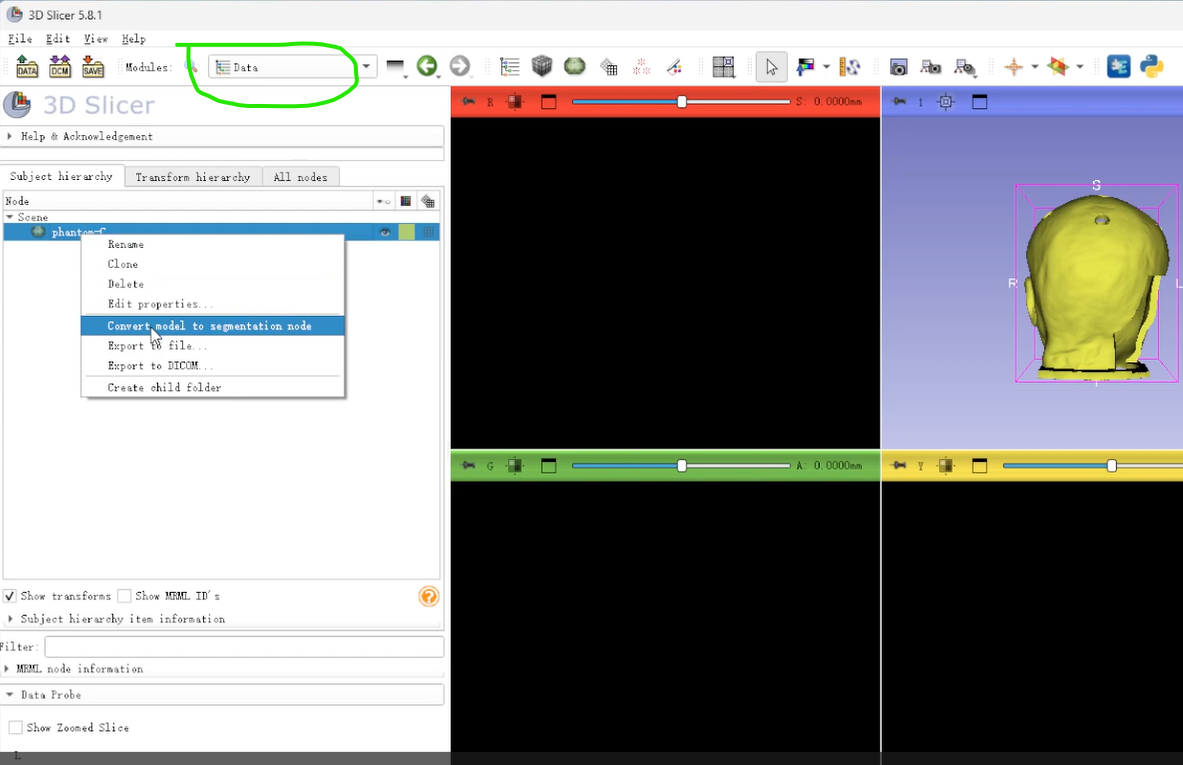Click the restore scene view icon
This screenshot has height=765, width=1183.
[964, 68]
